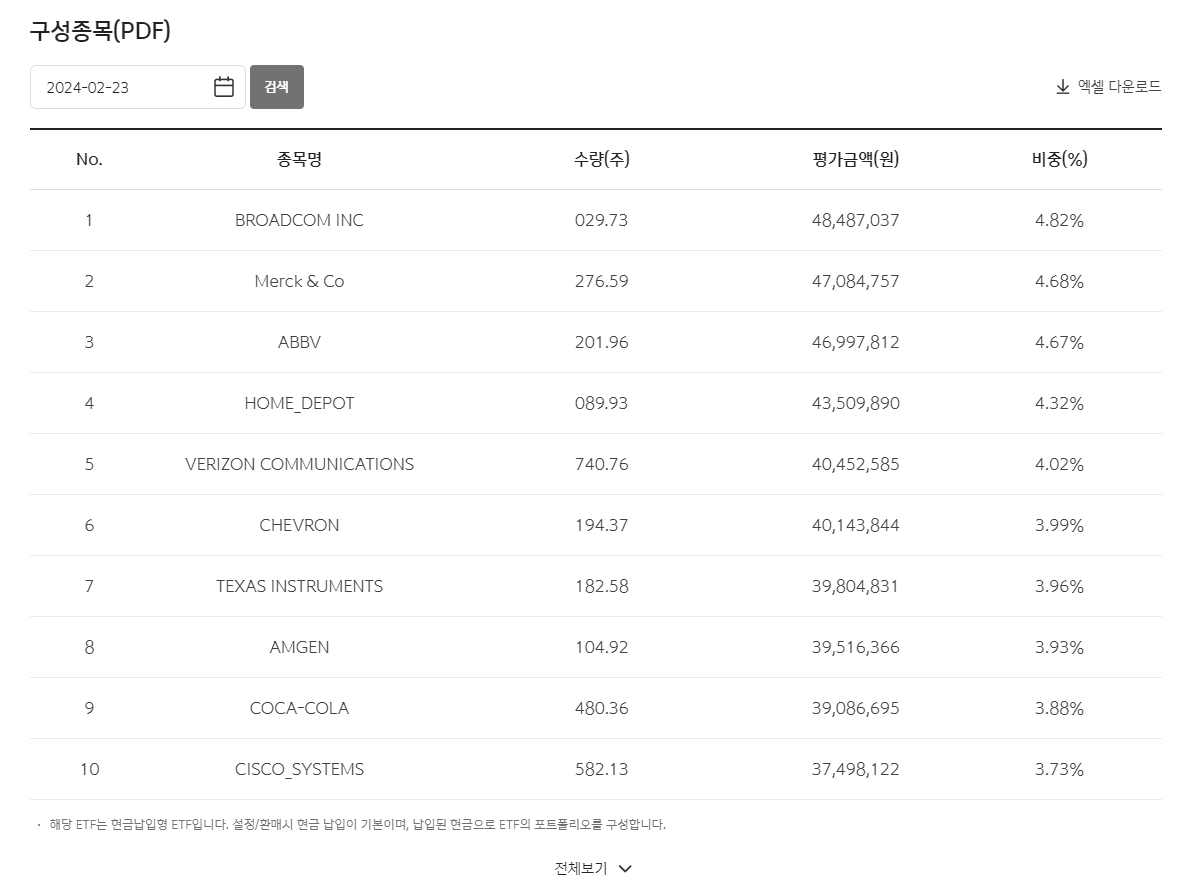The image size is (1201, 886).
Task: Click the 3.96% weight value
Action: 1060,586
